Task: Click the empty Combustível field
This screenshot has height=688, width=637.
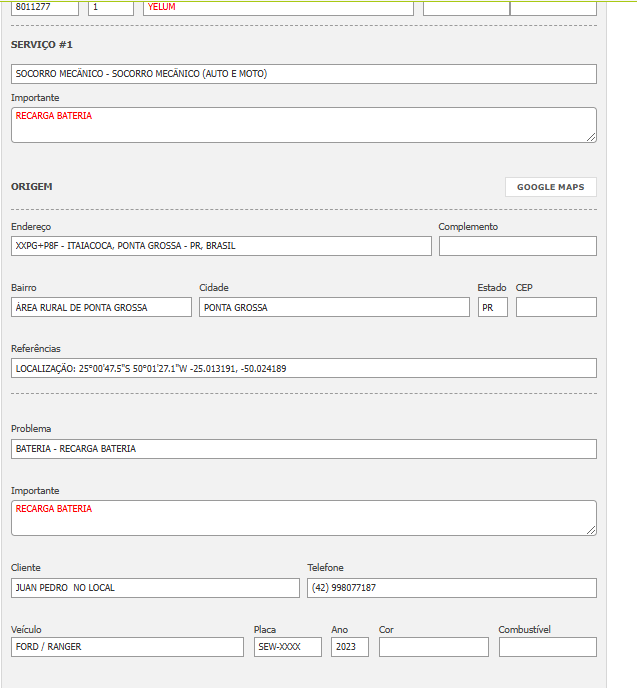Action: [547, 647]
